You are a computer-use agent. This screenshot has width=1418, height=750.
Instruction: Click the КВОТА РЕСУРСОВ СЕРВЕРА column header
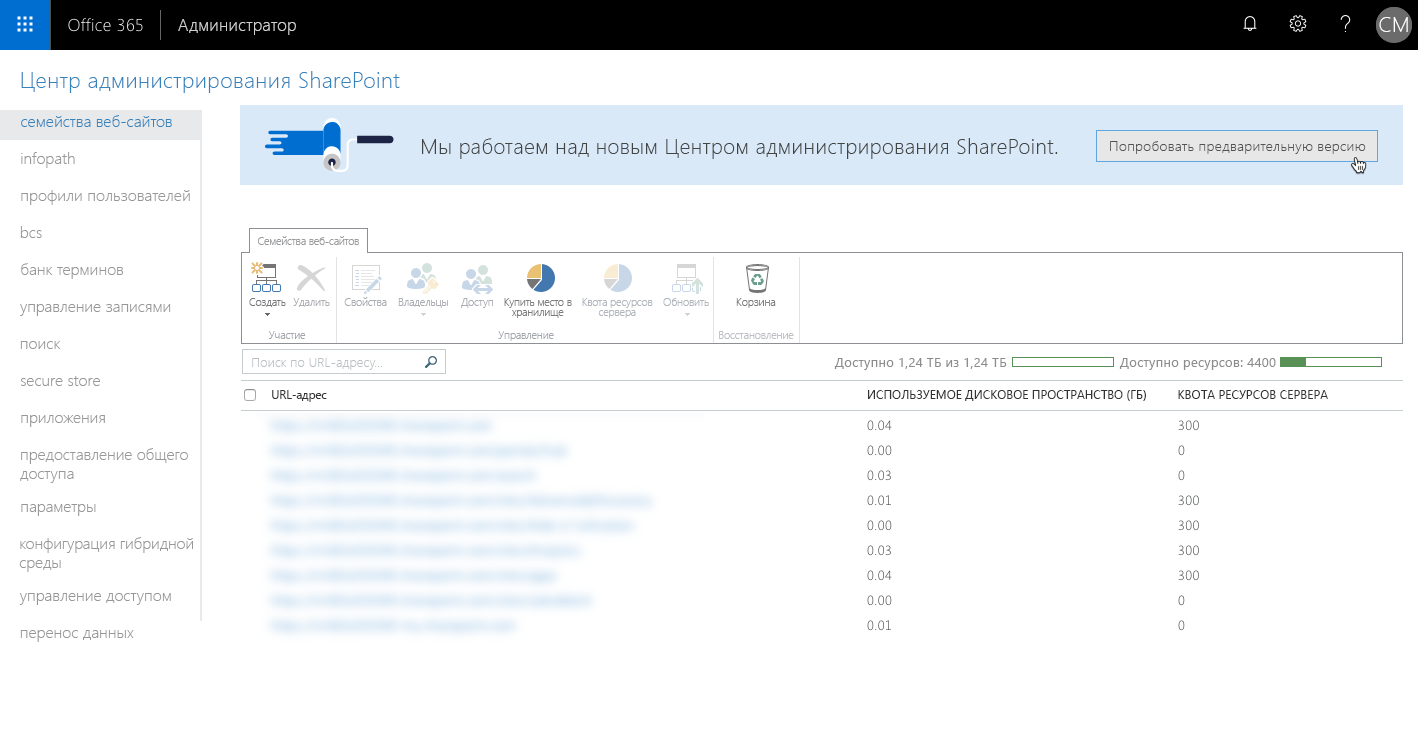[x=1253, y=395]
